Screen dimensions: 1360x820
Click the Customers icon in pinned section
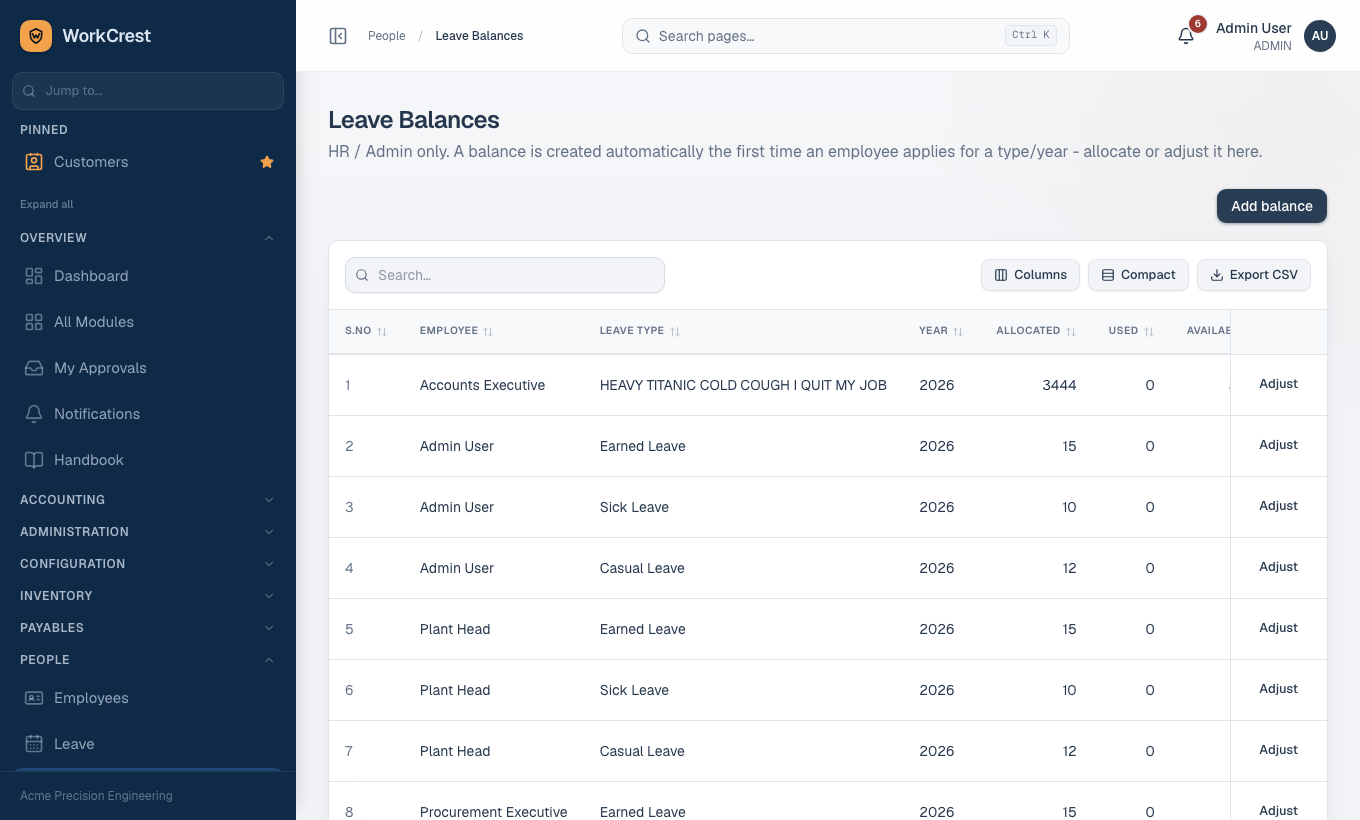click(34, 162)
